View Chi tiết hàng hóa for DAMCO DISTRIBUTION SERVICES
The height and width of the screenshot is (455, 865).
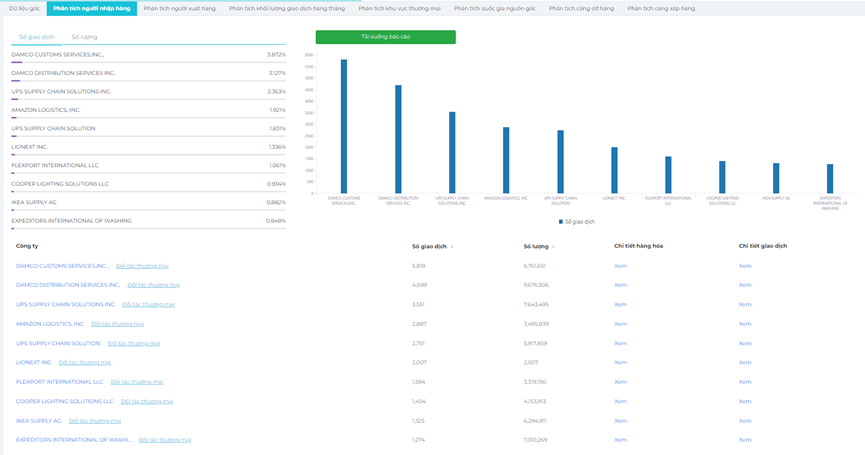pos(621,285)
